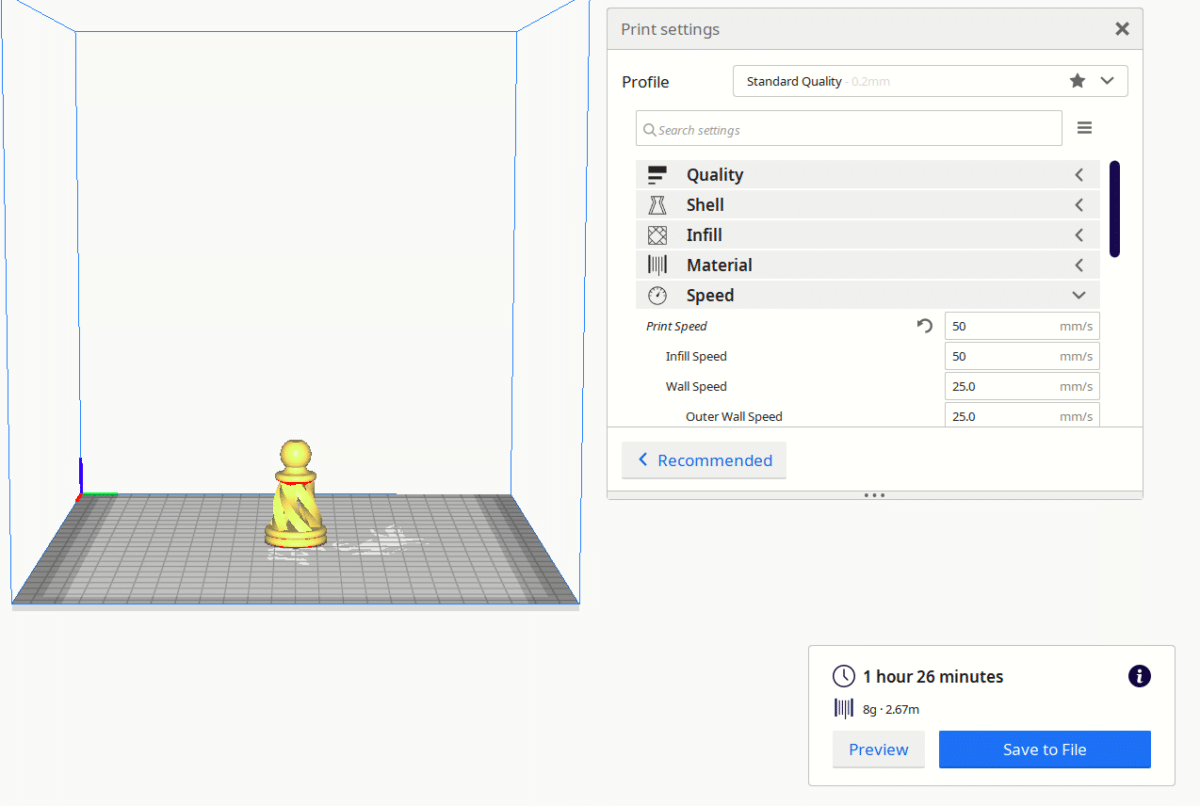Click inside the Search settings field
Viewport: 1200px width, 806px height.
[x=848, y=128]
